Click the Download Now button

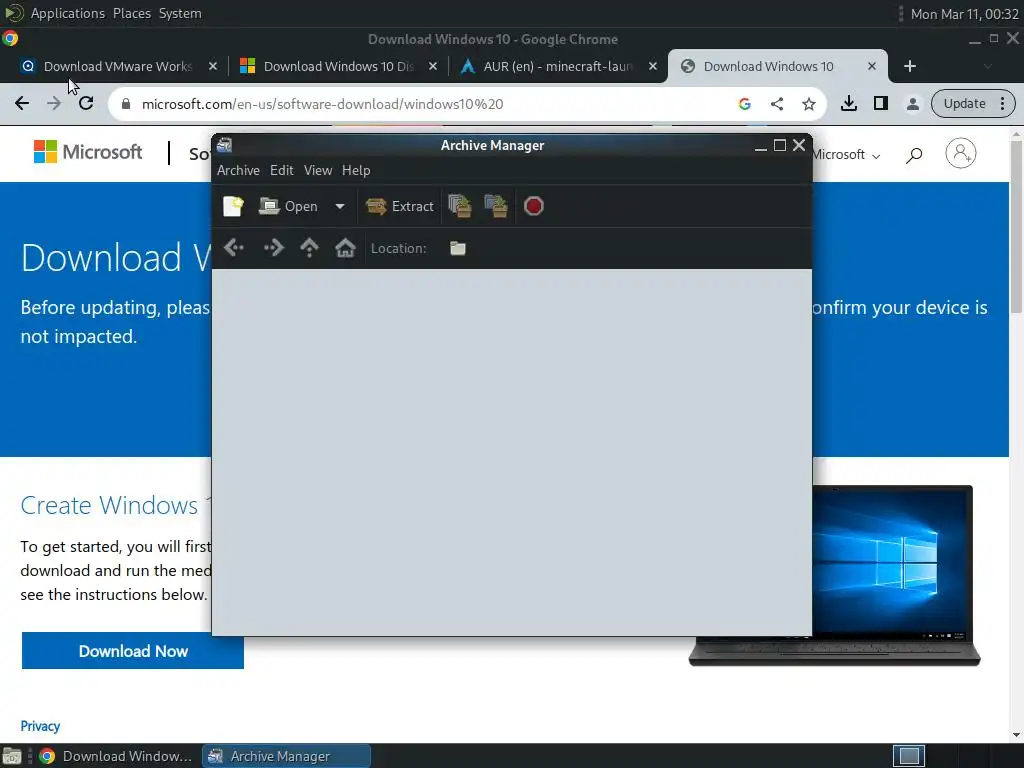[x=133, y=650]
